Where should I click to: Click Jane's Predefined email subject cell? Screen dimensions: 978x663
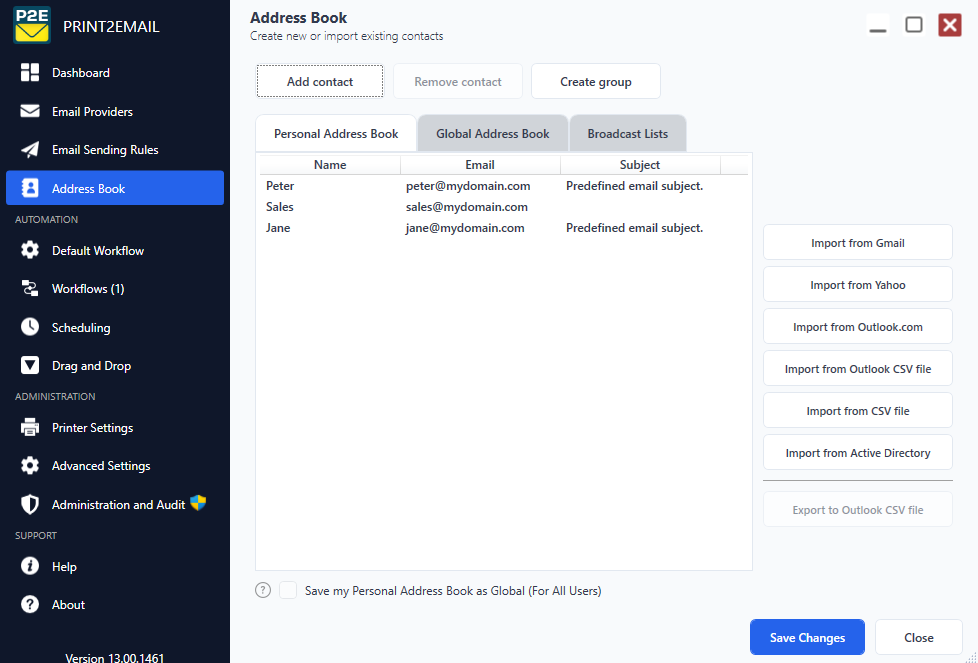[x=634, y=228]
